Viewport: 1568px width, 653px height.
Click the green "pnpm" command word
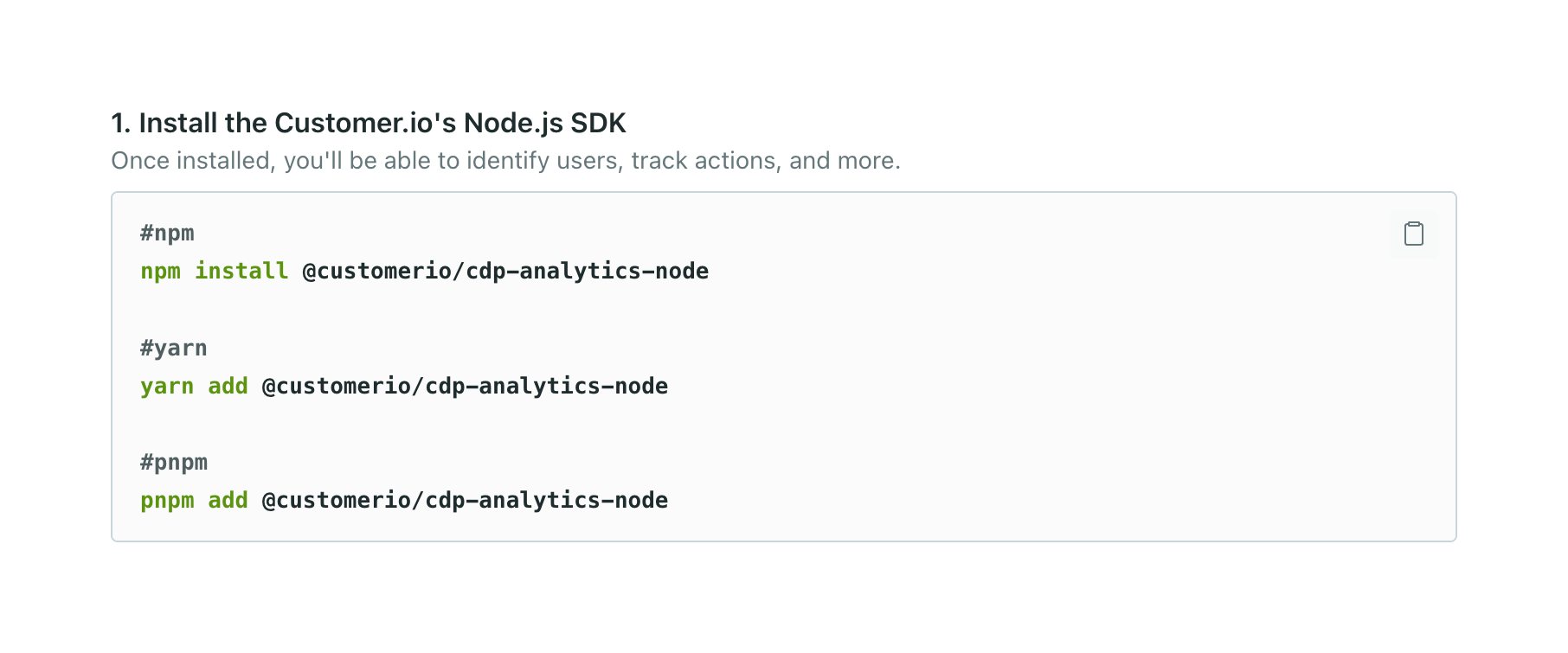tap(167, 501)
